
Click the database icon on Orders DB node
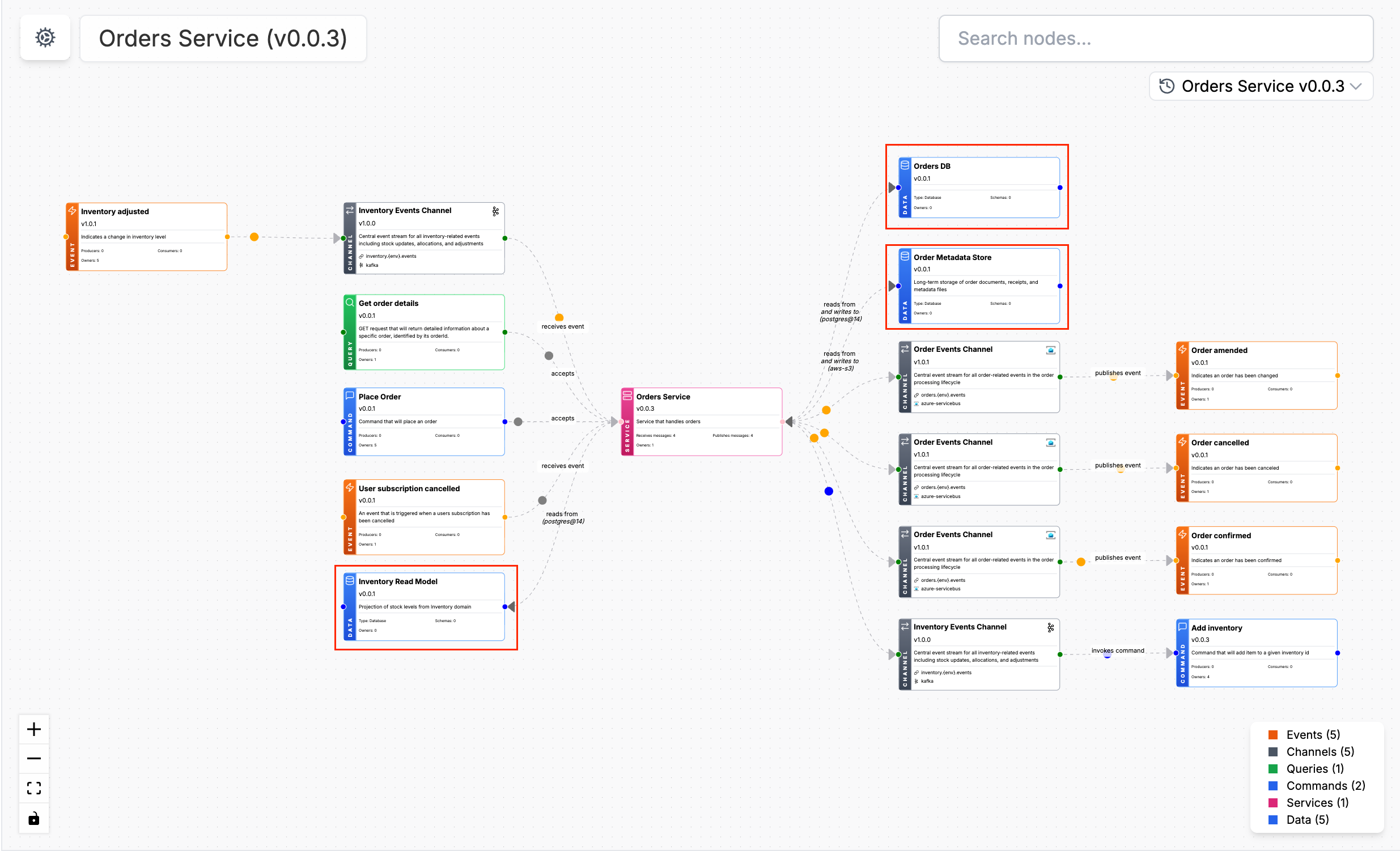(x=905, y=165)
